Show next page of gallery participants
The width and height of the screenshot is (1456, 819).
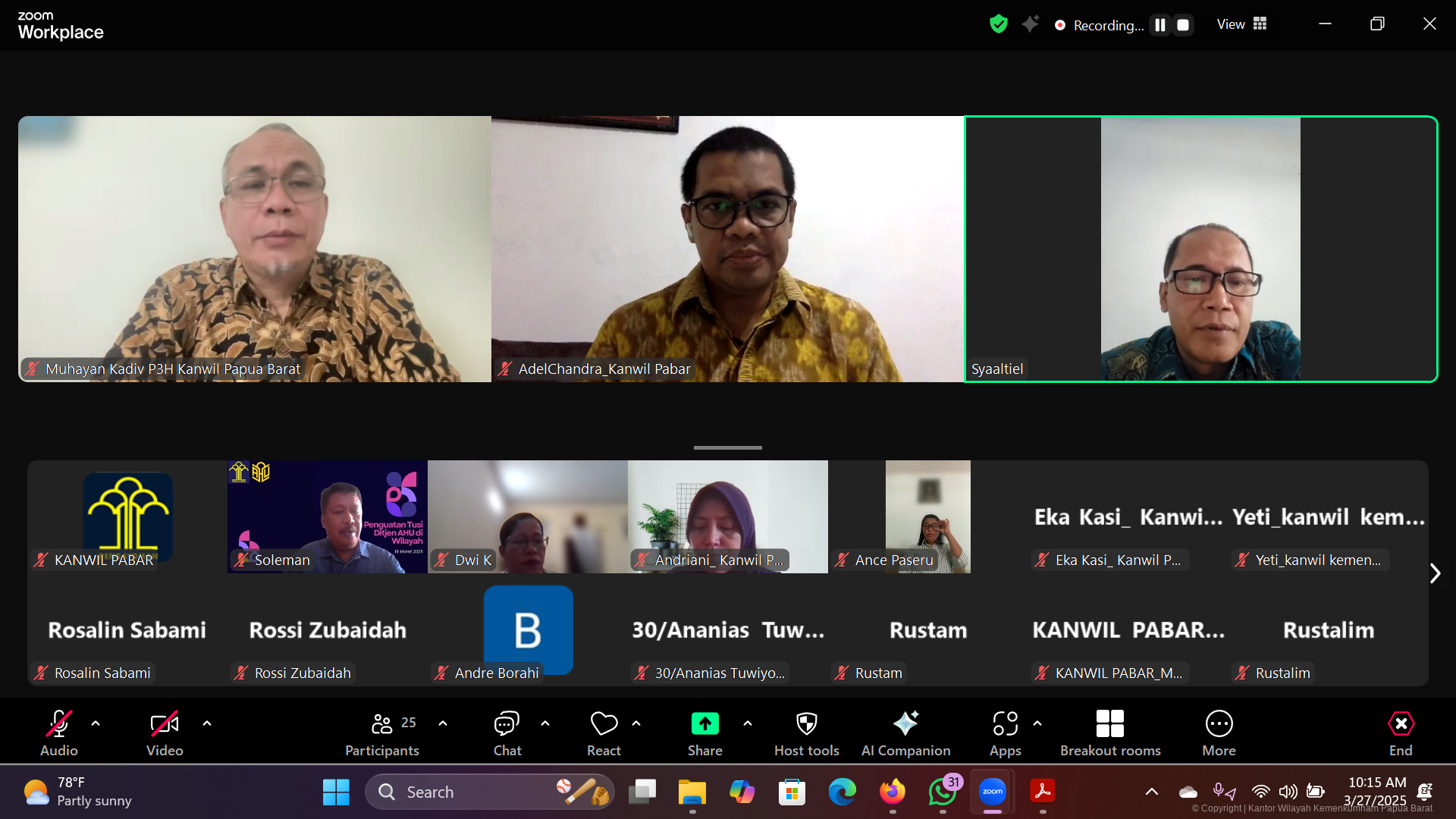[x=1434, y=573]
